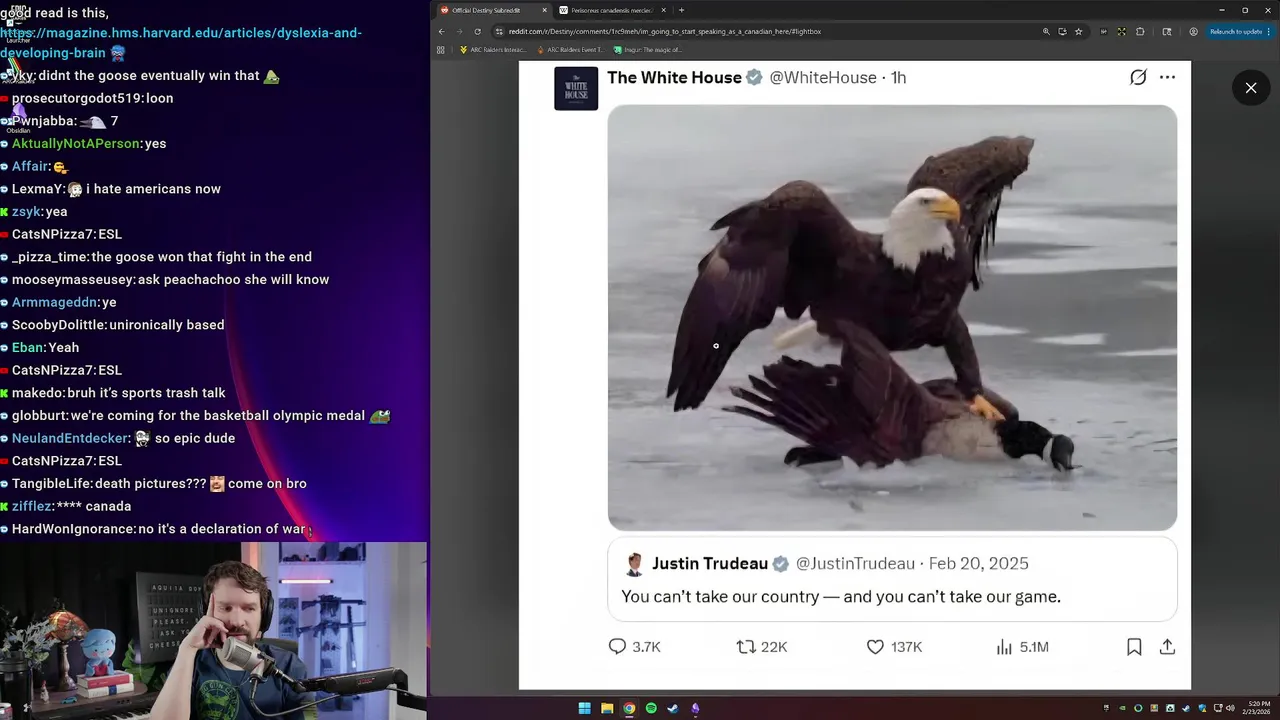The image size is (1280, 720).
Task: Open the eagle and goose image
Action: [892, 317]
